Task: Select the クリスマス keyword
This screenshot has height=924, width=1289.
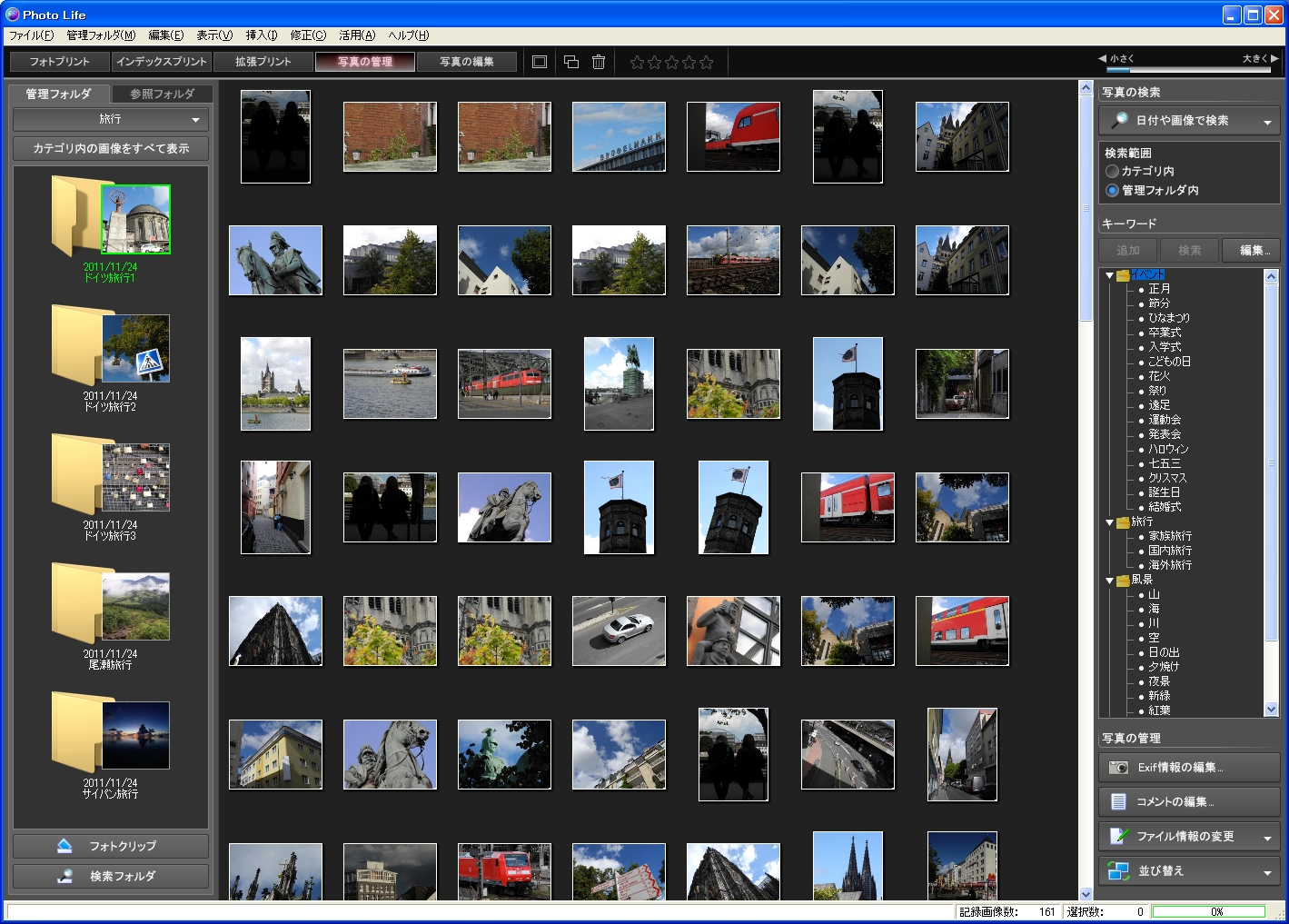Action: pos(1167,478)
